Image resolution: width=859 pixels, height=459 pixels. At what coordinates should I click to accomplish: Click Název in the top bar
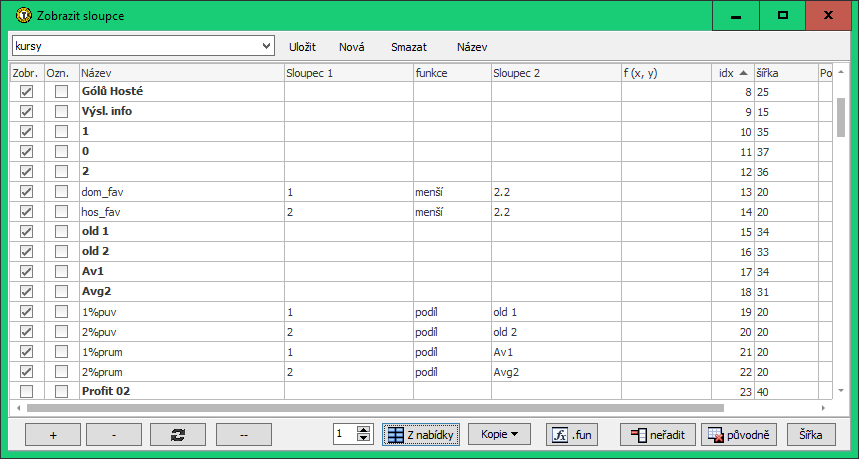pos(472,47)
